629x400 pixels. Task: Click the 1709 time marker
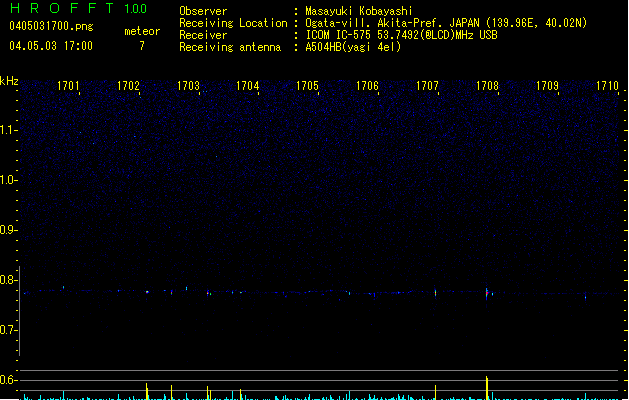[547, 86]
